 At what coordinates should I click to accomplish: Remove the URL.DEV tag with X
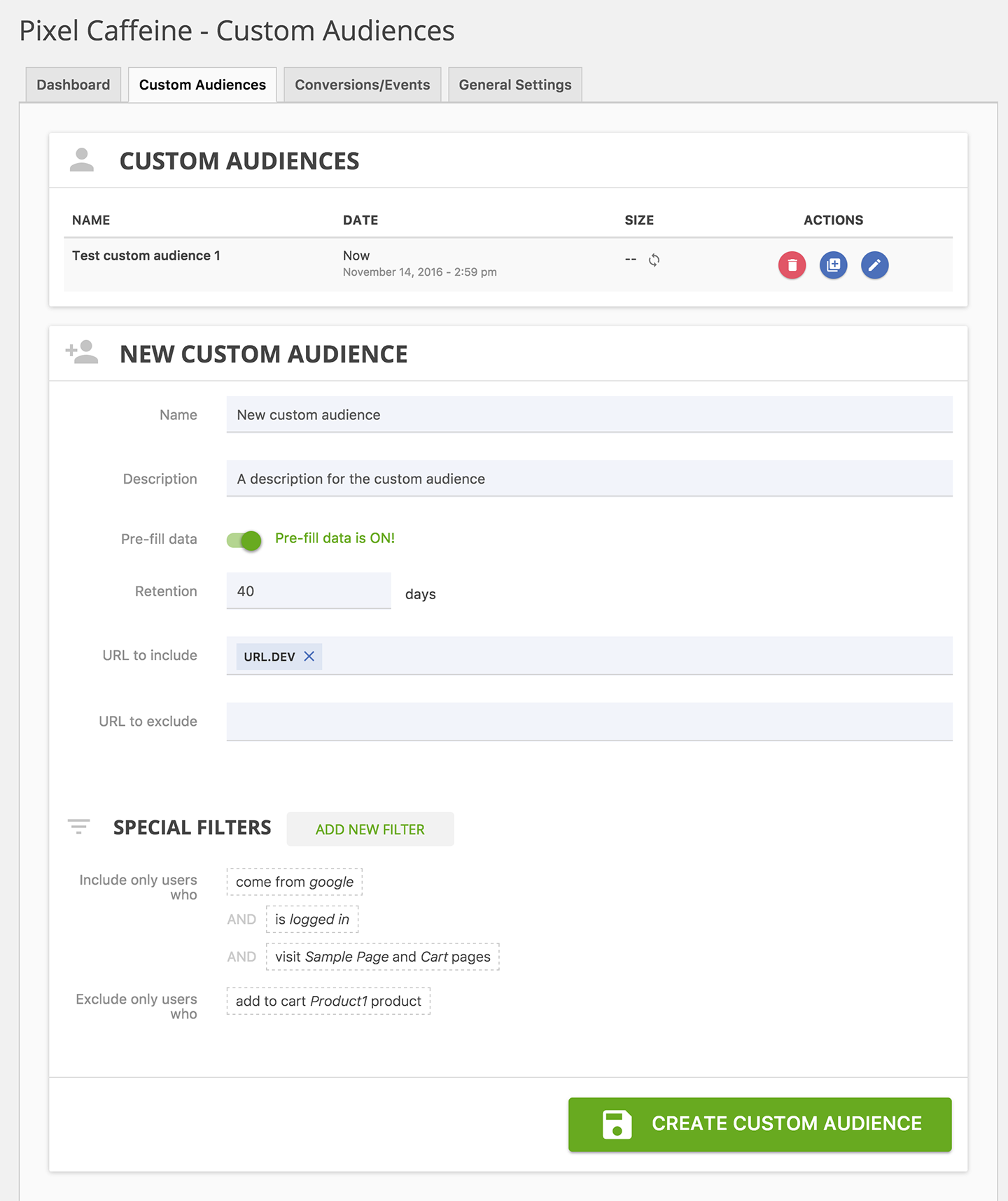309,656
